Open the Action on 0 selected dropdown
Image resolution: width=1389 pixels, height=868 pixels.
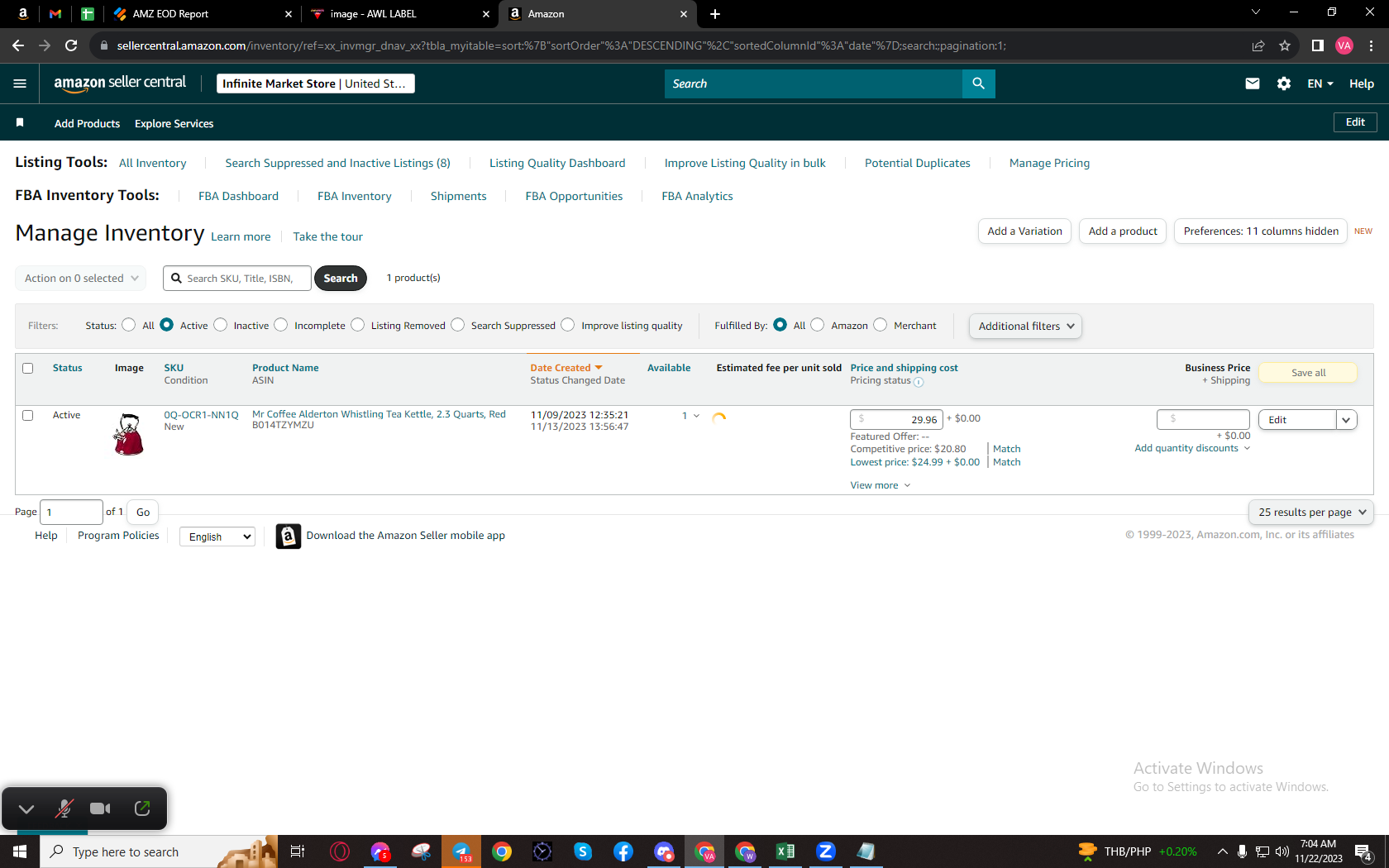[x=81, y=279]
